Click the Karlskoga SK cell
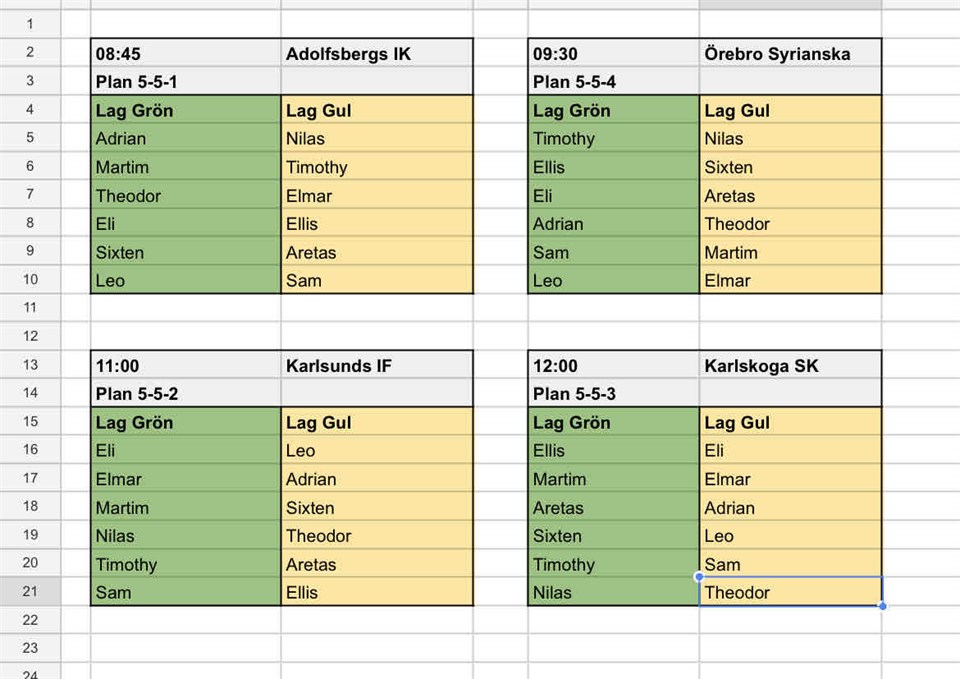This screenshot has height=679, width=960. tap(790, 366)
